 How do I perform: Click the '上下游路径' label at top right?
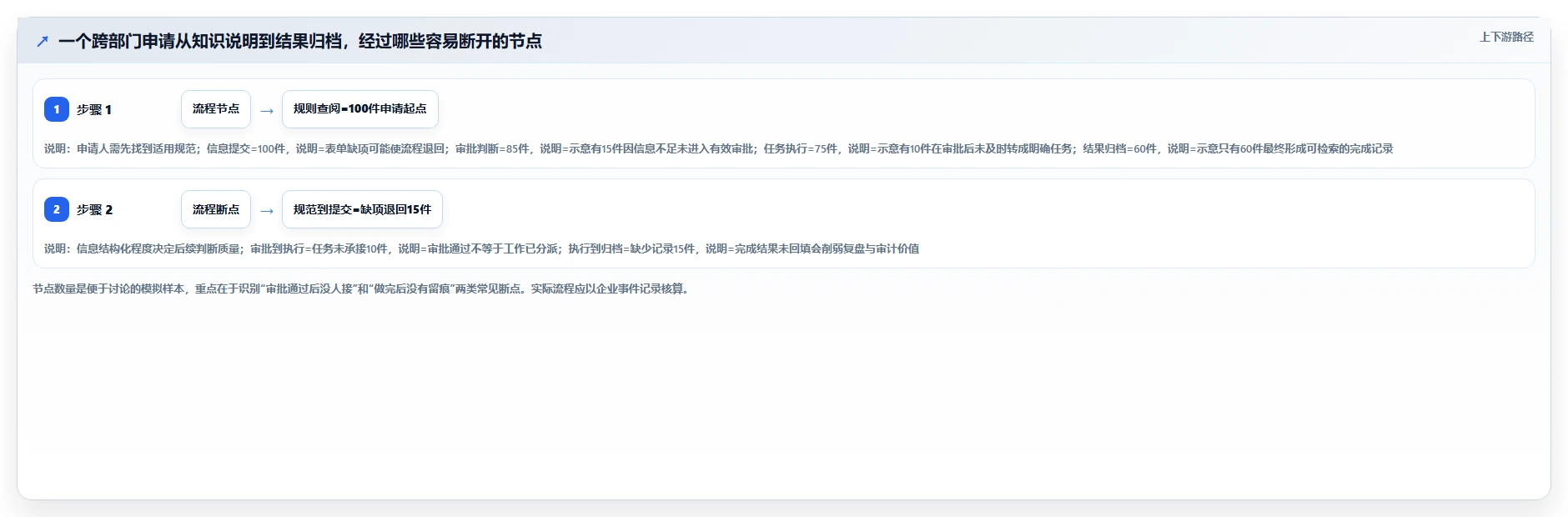pyautogui.click(x=1506, y=37)
